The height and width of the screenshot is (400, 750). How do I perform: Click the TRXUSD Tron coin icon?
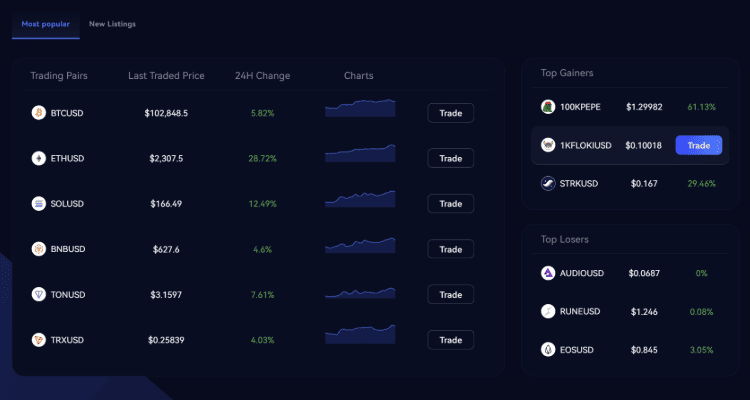tap(39, 340)
